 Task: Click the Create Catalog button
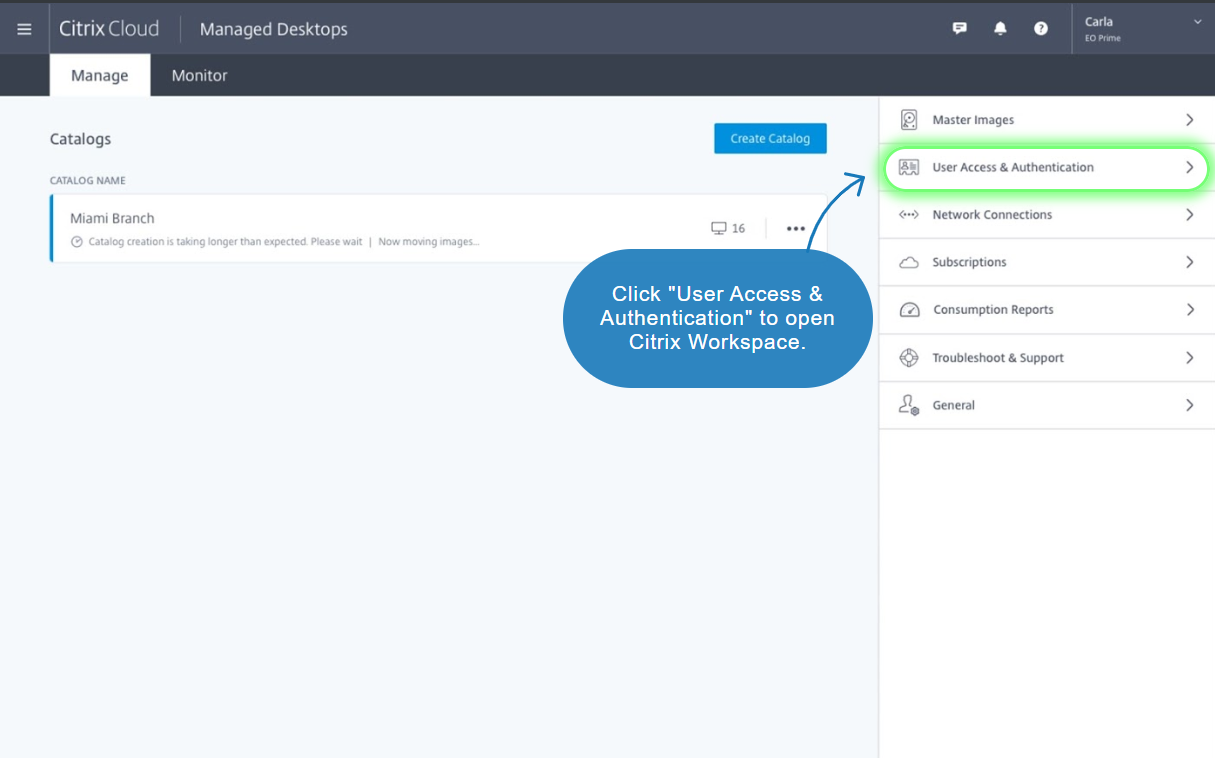pyautogui.click(x=770, y=138)
